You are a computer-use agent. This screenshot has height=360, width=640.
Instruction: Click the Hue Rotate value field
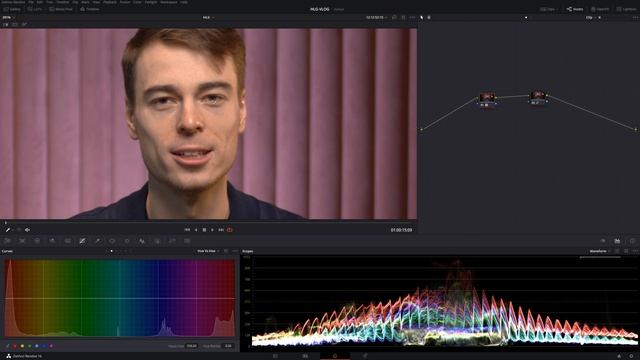tap(228, 346)
